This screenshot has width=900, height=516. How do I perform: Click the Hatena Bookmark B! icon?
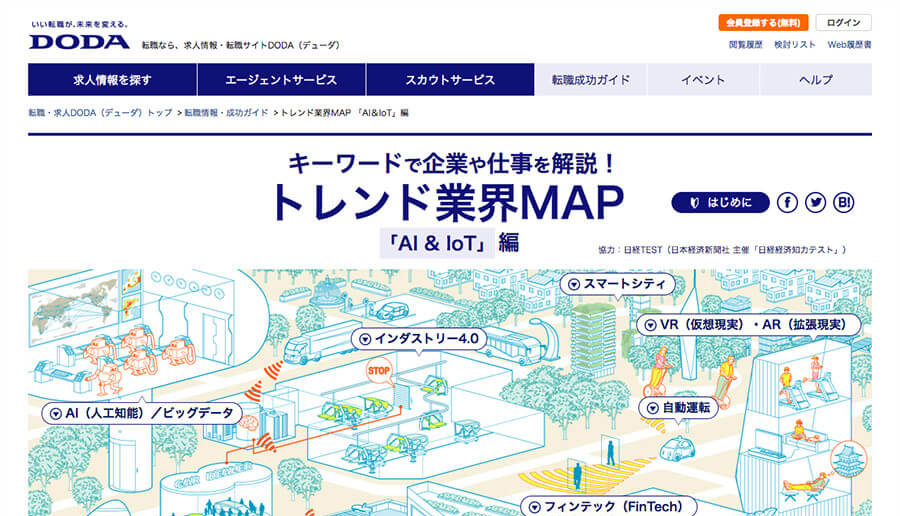pos(843,203)
